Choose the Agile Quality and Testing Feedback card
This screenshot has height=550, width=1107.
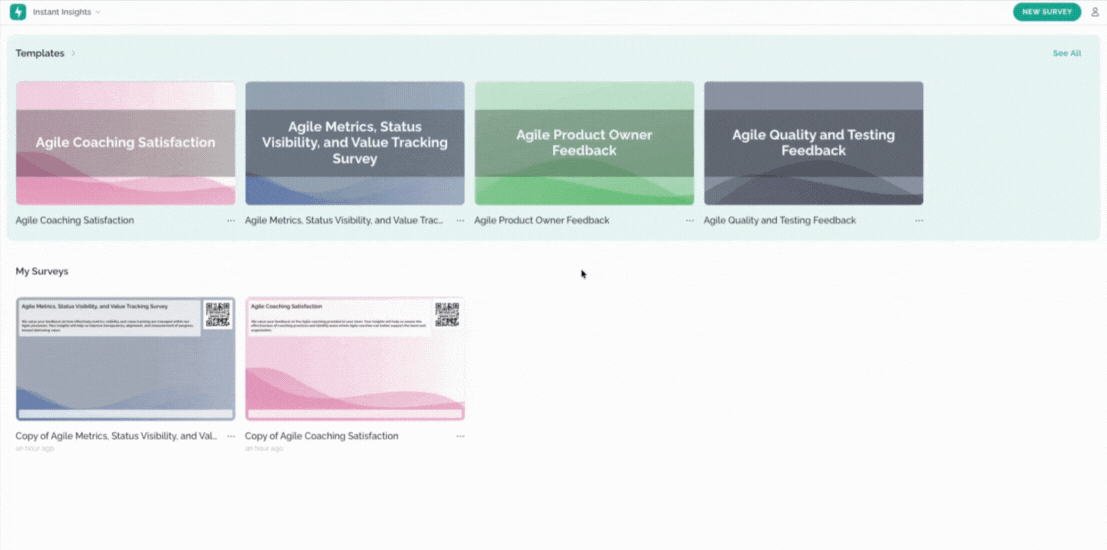click(813, 143)
